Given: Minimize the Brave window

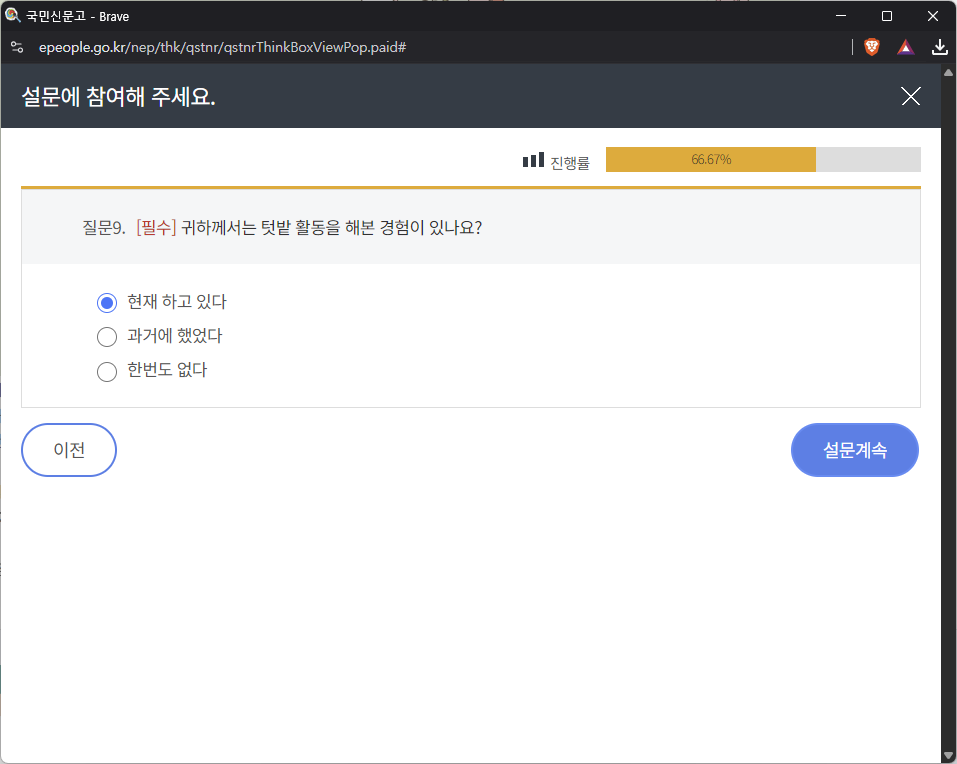Looking at the screenshot, I should (x=841, y=16).
